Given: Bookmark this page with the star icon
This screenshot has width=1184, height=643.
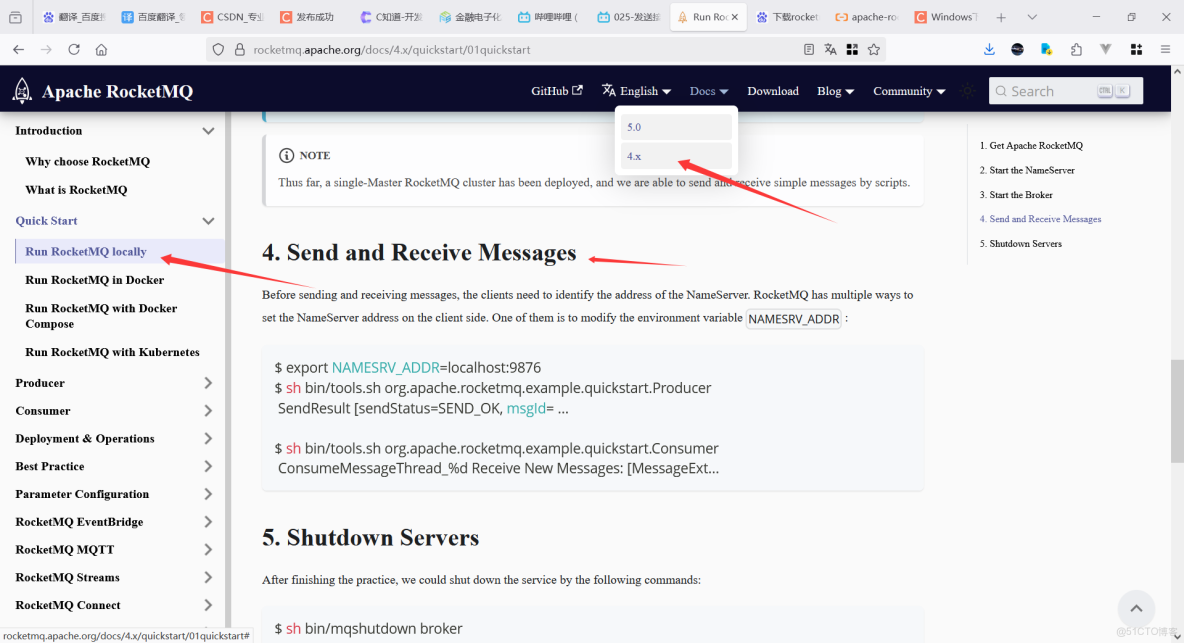Looking at the screenshot, I should [874, 50].
